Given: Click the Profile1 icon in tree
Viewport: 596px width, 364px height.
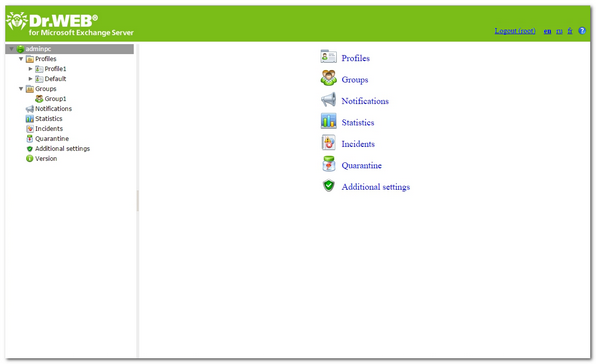Looking at the screenshot, I should 39,69.
